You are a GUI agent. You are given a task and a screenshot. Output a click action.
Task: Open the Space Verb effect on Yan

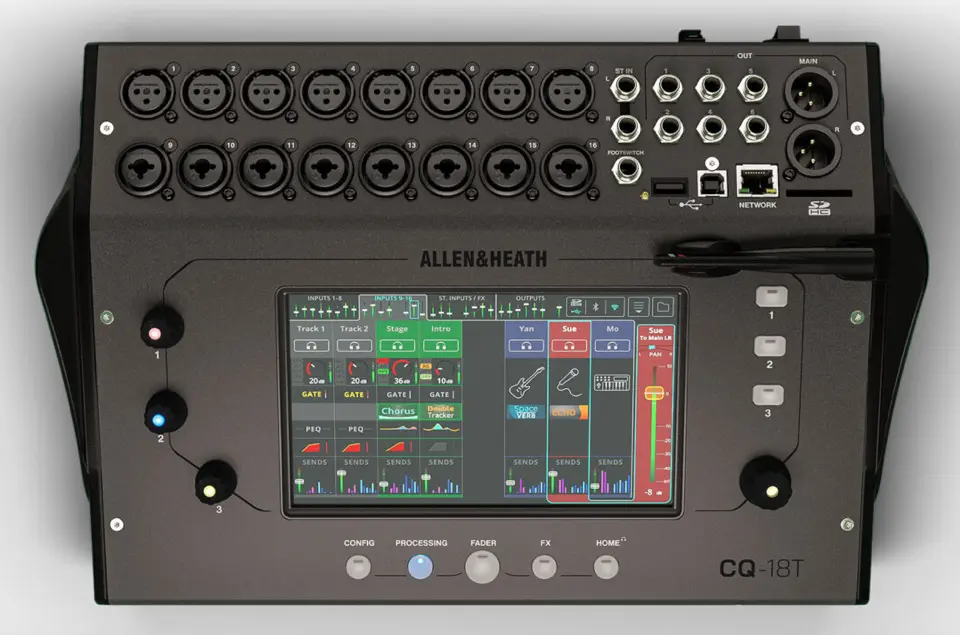tap(525, 411)
